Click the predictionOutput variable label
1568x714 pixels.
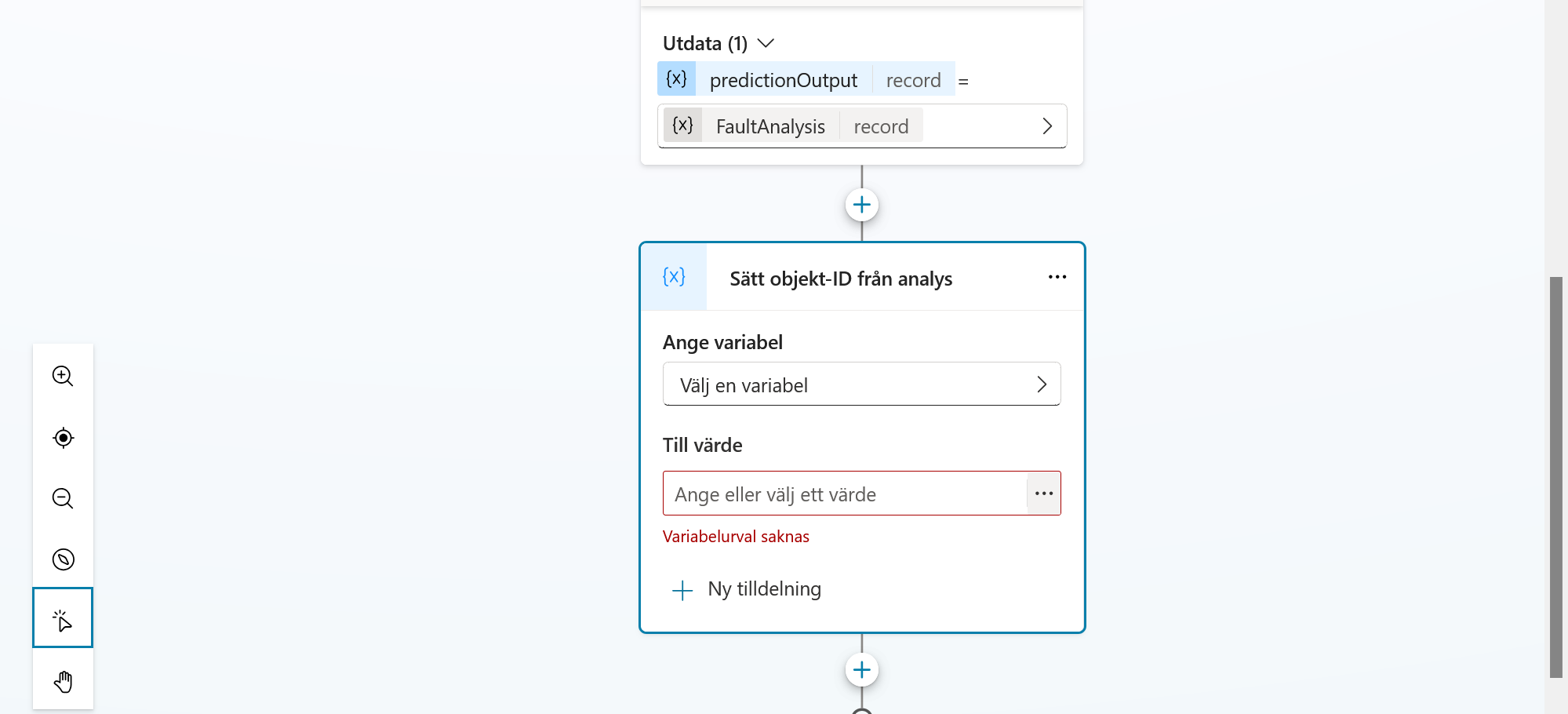pyautogui.click(x=784, y=80)
